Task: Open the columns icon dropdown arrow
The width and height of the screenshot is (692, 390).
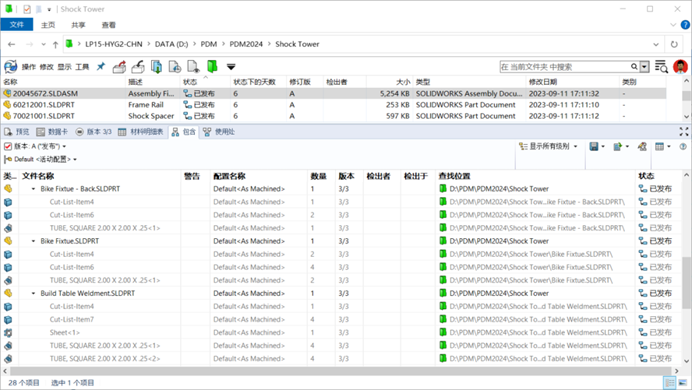Action: [668, 146]
